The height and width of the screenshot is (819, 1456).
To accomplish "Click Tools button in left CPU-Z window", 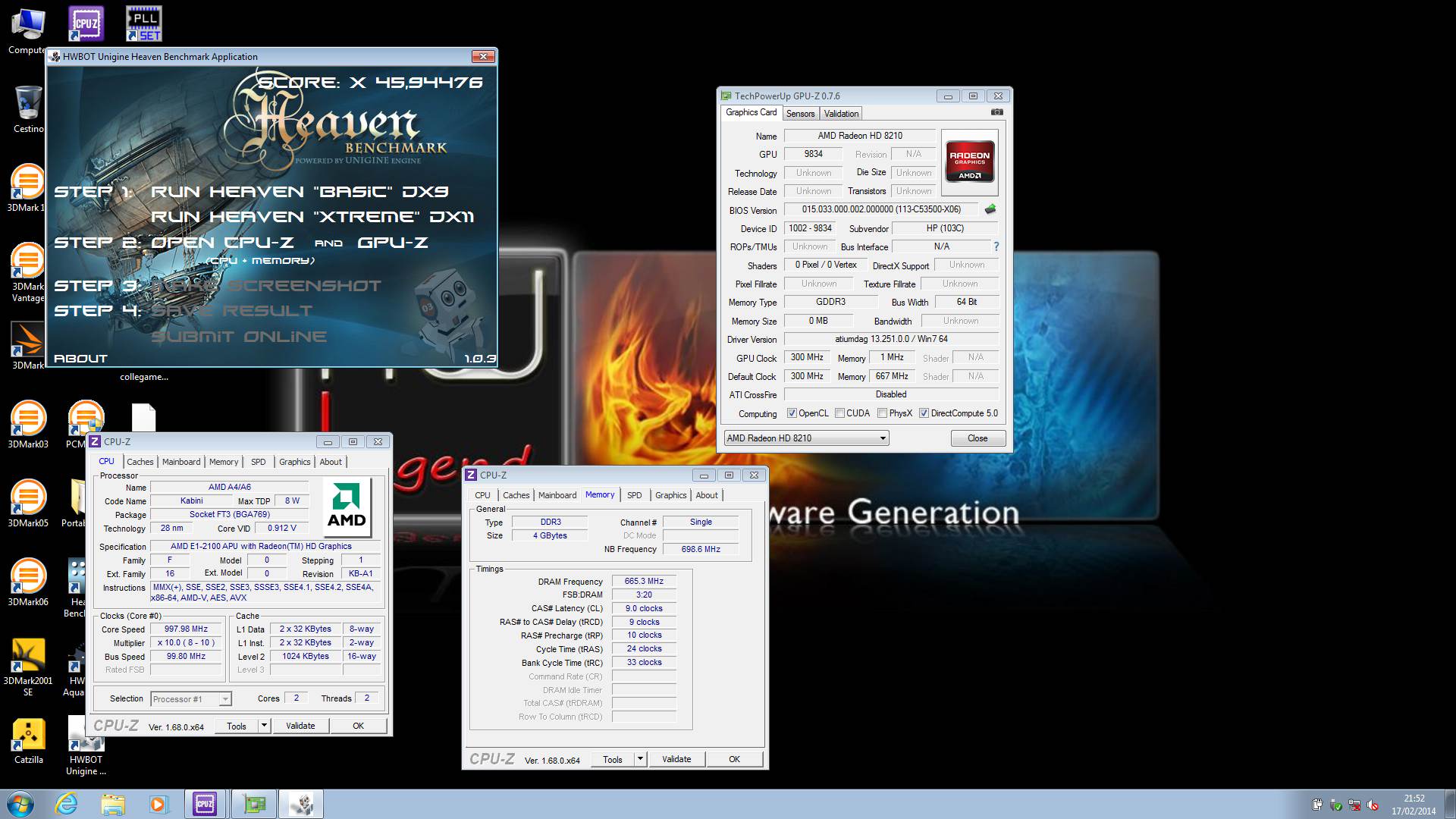I will (x=237, y=726).
